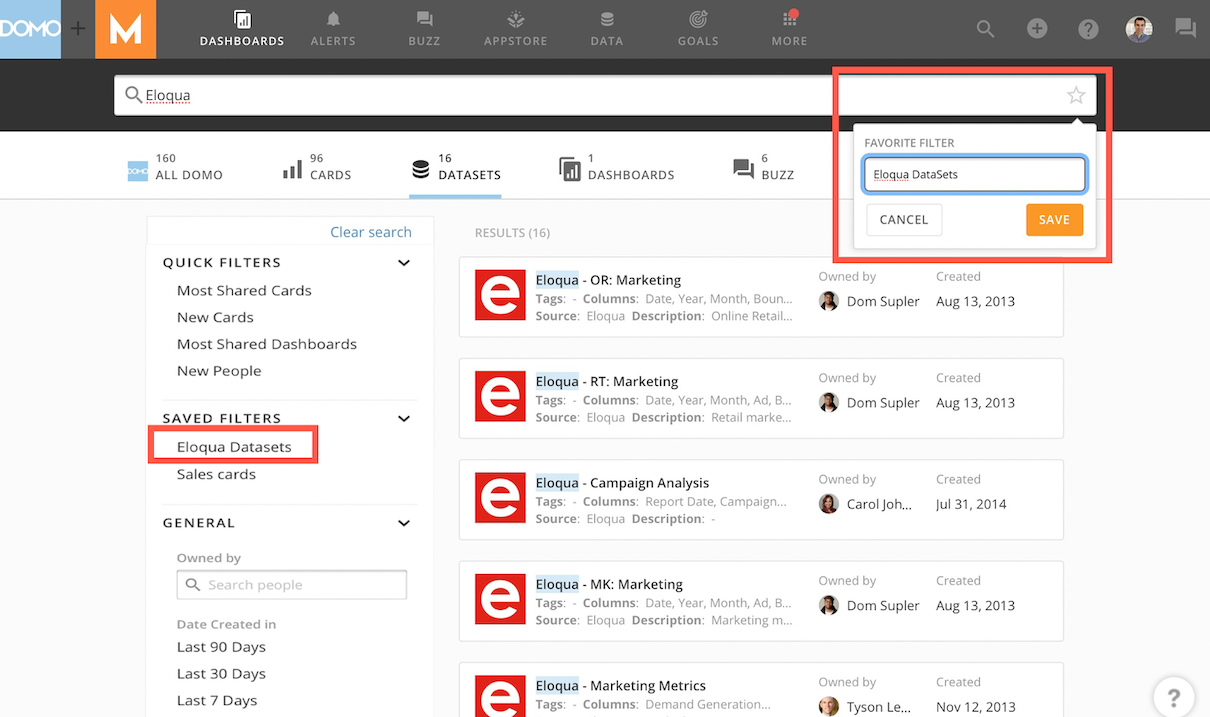Image resolution: width=1210 pixels, height=717 pixels.
Task: Click the favorite star in search bar
Action: [x=1076, y=95]
